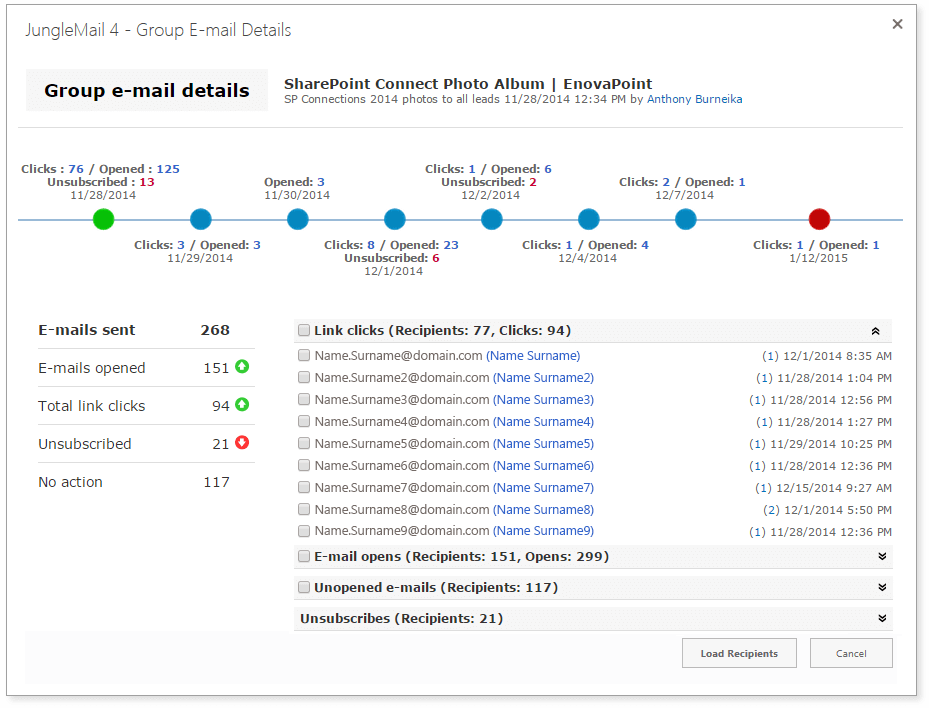Click the timeline dot for 12/4/2014
The height and width of the screenshot is (708, 929).
coord(588,219)
